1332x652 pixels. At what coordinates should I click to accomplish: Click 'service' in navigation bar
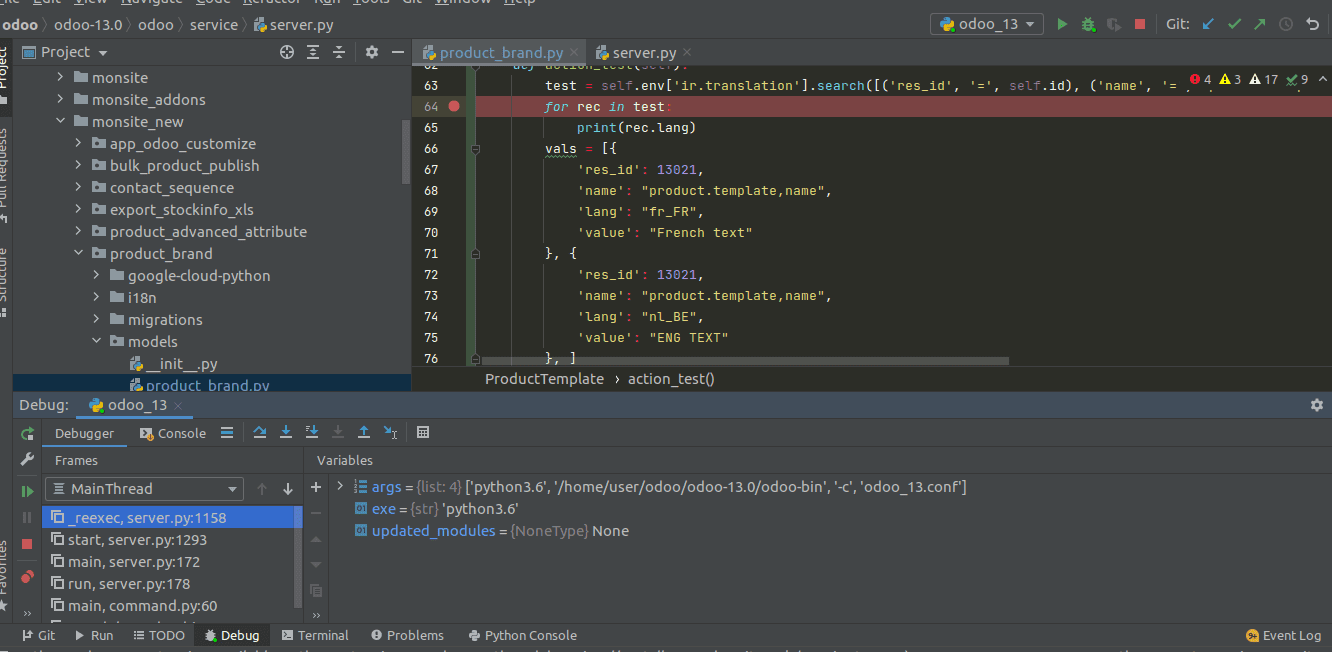tap(214, 24)
